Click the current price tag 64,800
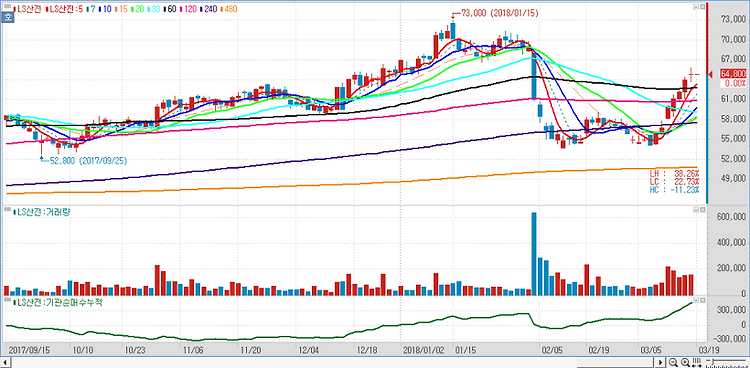Viewport: 750px width, 368px height. tap(733, 74)
